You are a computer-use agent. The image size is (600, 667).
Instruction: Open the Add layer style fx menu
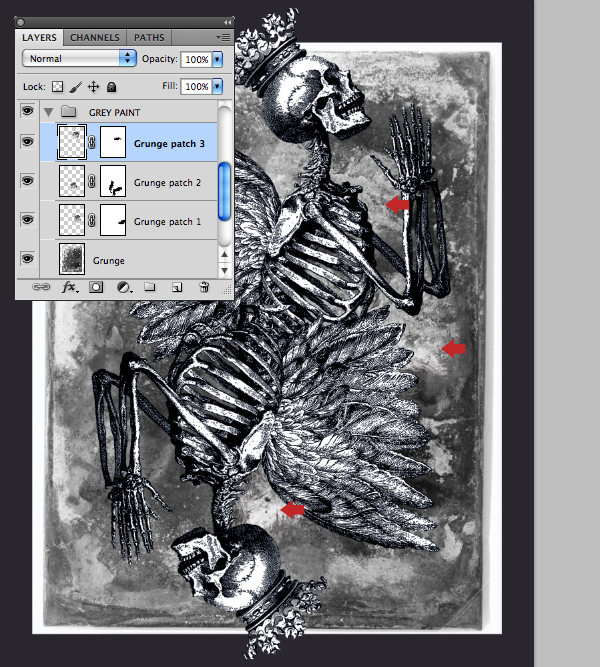[70, 288]
